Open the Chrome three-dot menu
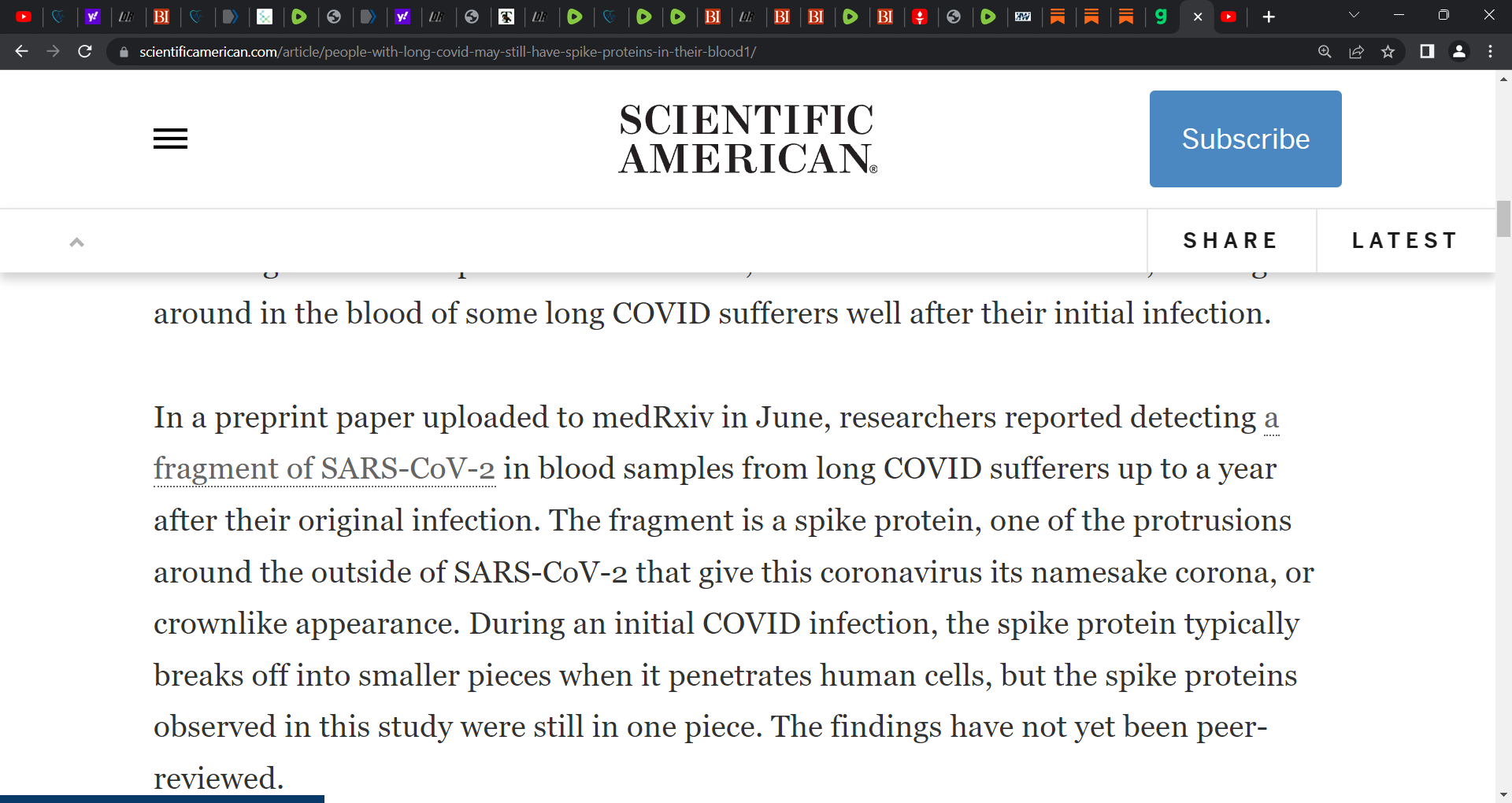1512x803 pixels. [x=1490, y=52]
